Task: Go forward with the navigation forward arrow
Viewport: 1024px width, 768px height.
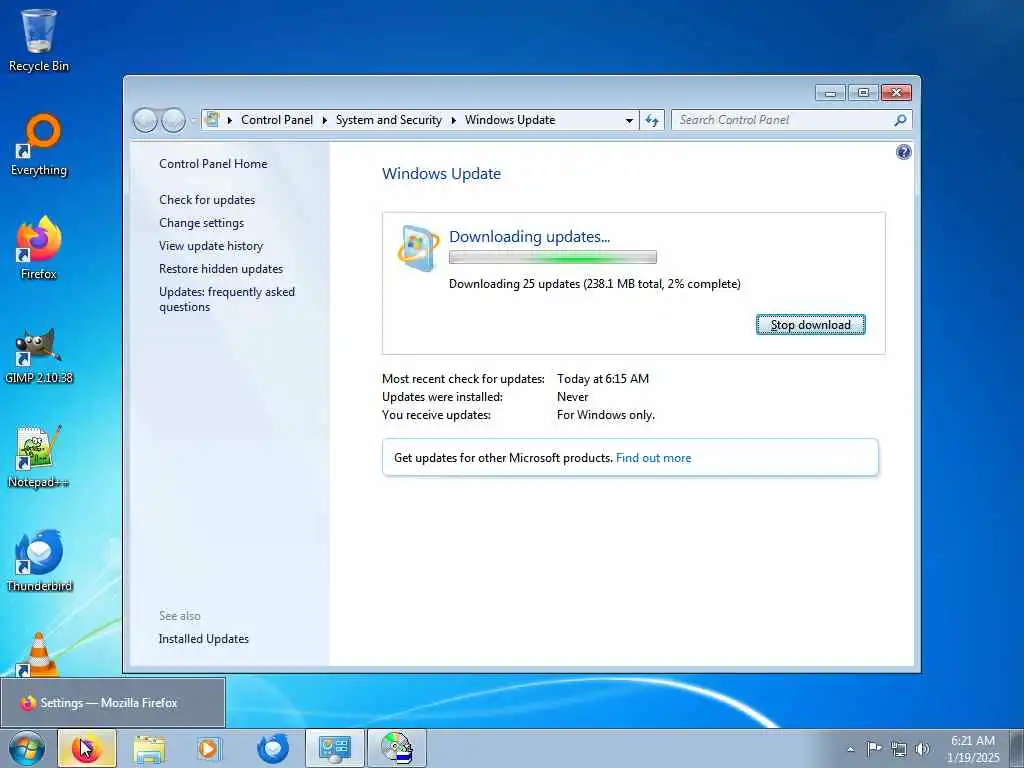Action: tap(173, 120)
